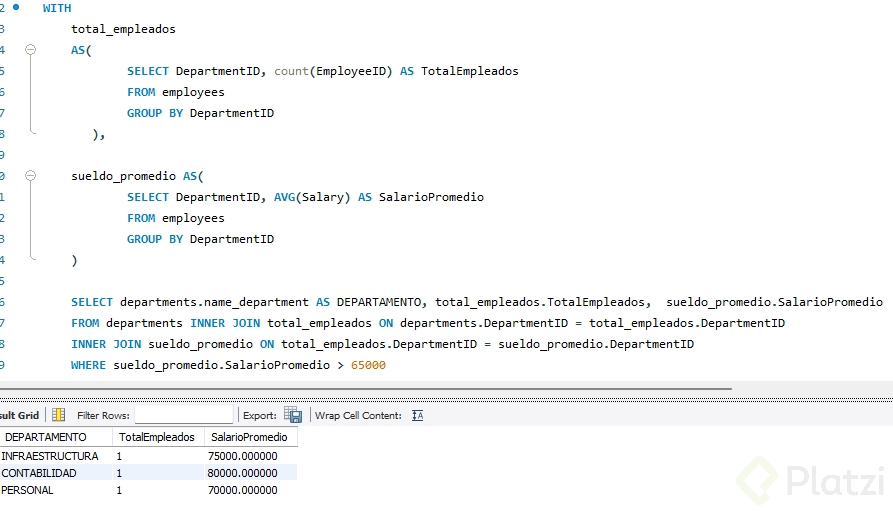Viewport: 893px width, 511px height.
Task: Select the INFRAESTRUCTURA cell
Action: (x=56, y=456)
